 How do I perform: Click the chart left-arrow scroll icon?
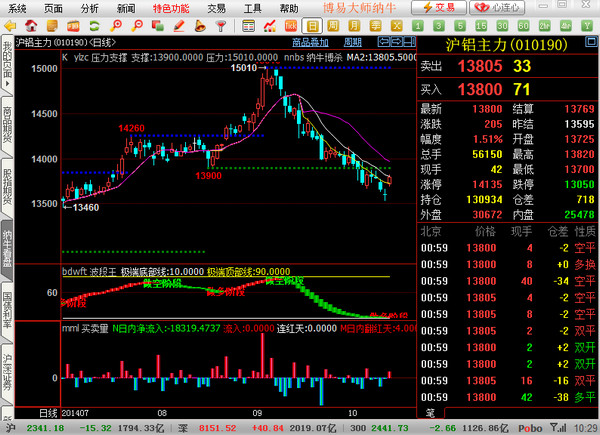(384, 41)
